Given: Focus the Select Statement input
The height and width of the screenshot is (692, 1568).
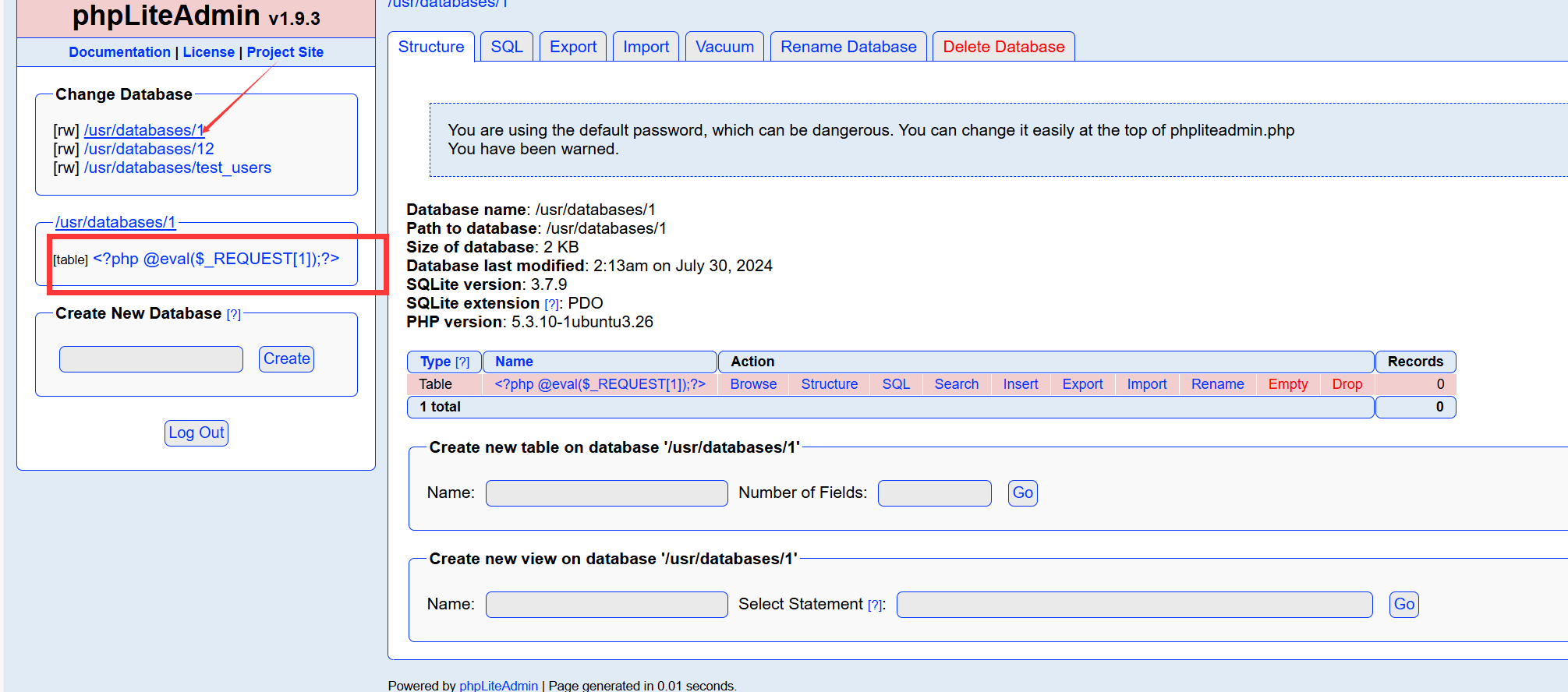Looking at the screenshot, I should [1134, 605].
